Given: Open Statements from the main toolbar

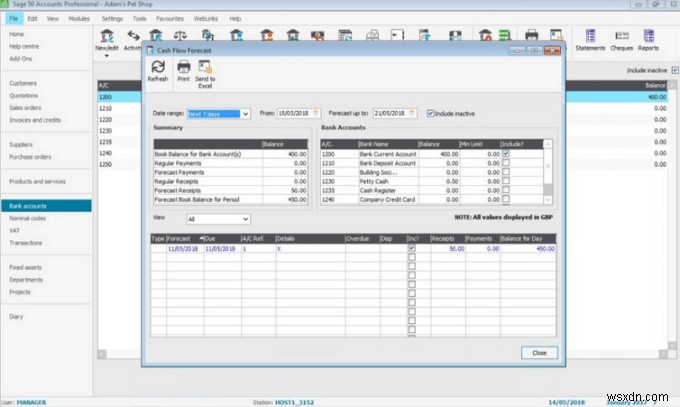Looking at the screenshot, I should point(590,39).
